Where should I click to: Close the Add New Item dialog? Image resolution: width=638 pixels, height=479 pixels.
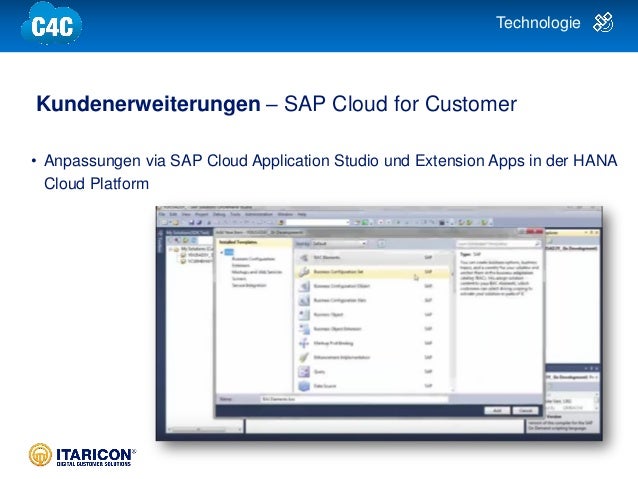[535, 232]
